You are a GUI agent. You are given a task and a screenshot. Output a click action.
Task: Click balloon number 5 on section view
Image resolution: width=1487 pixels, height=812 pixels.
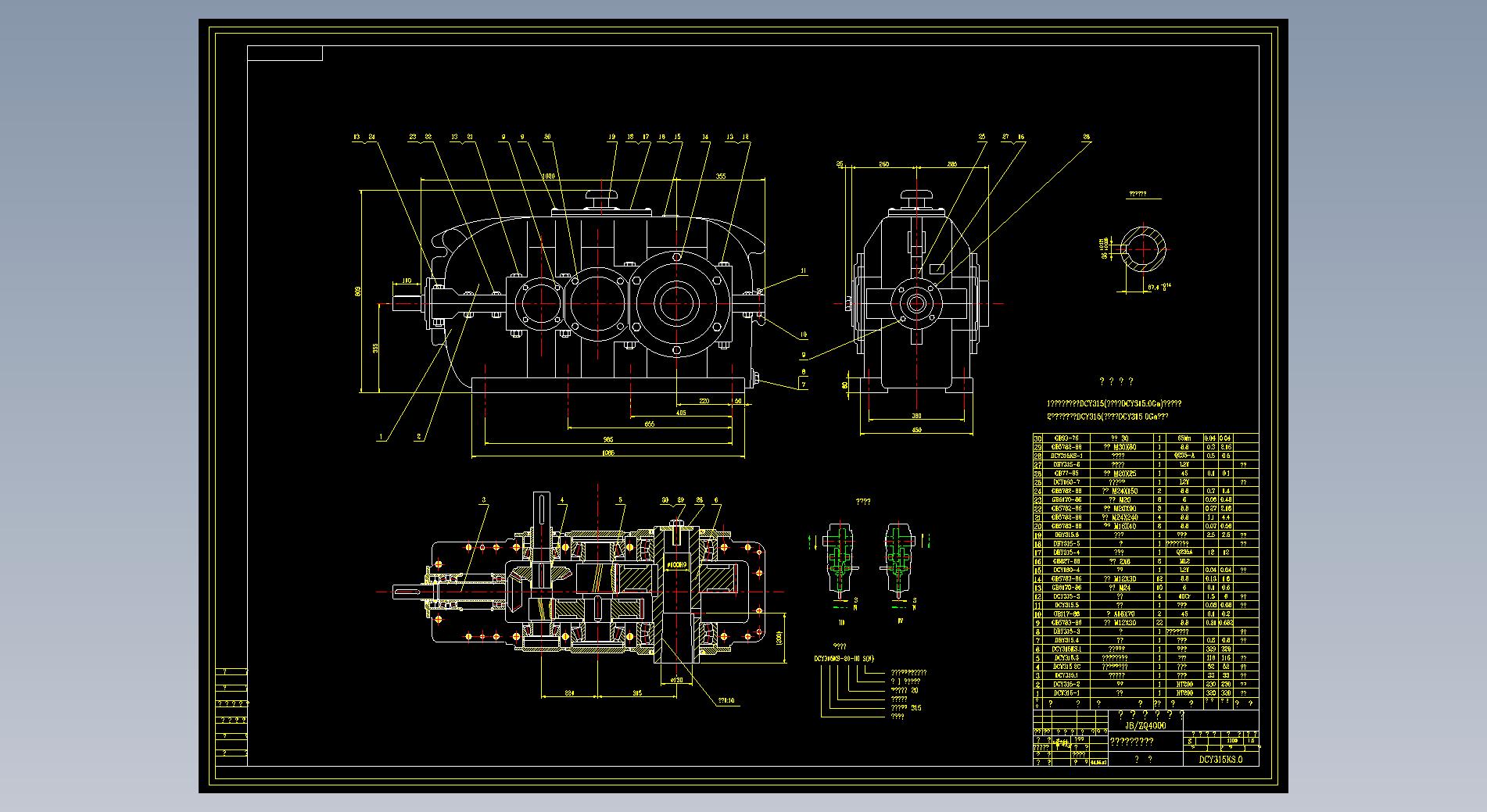[621, 499]
